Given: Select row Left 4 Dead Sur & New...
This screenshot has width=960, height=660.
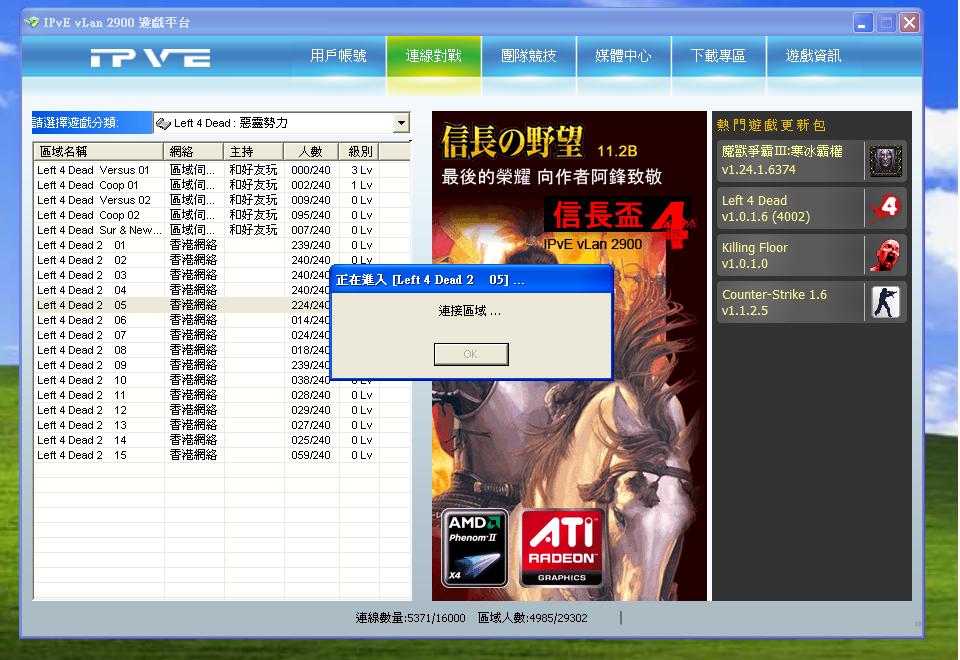Looking at the screenshot, I should 222,230.
